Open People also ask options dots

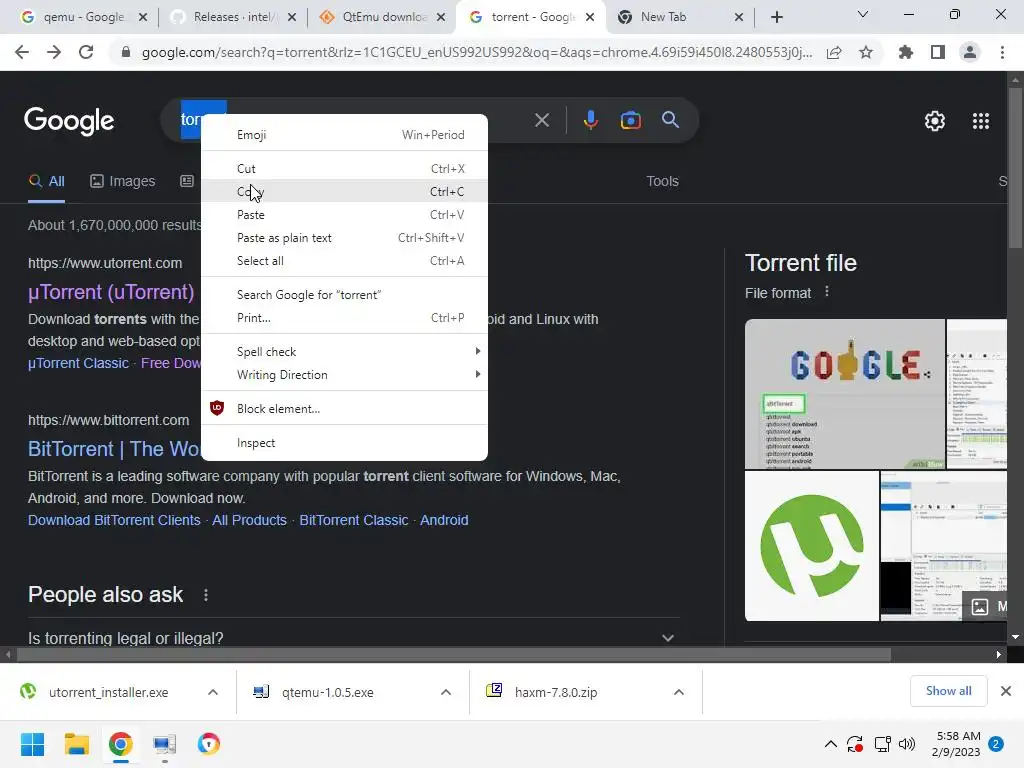point(206,595)
